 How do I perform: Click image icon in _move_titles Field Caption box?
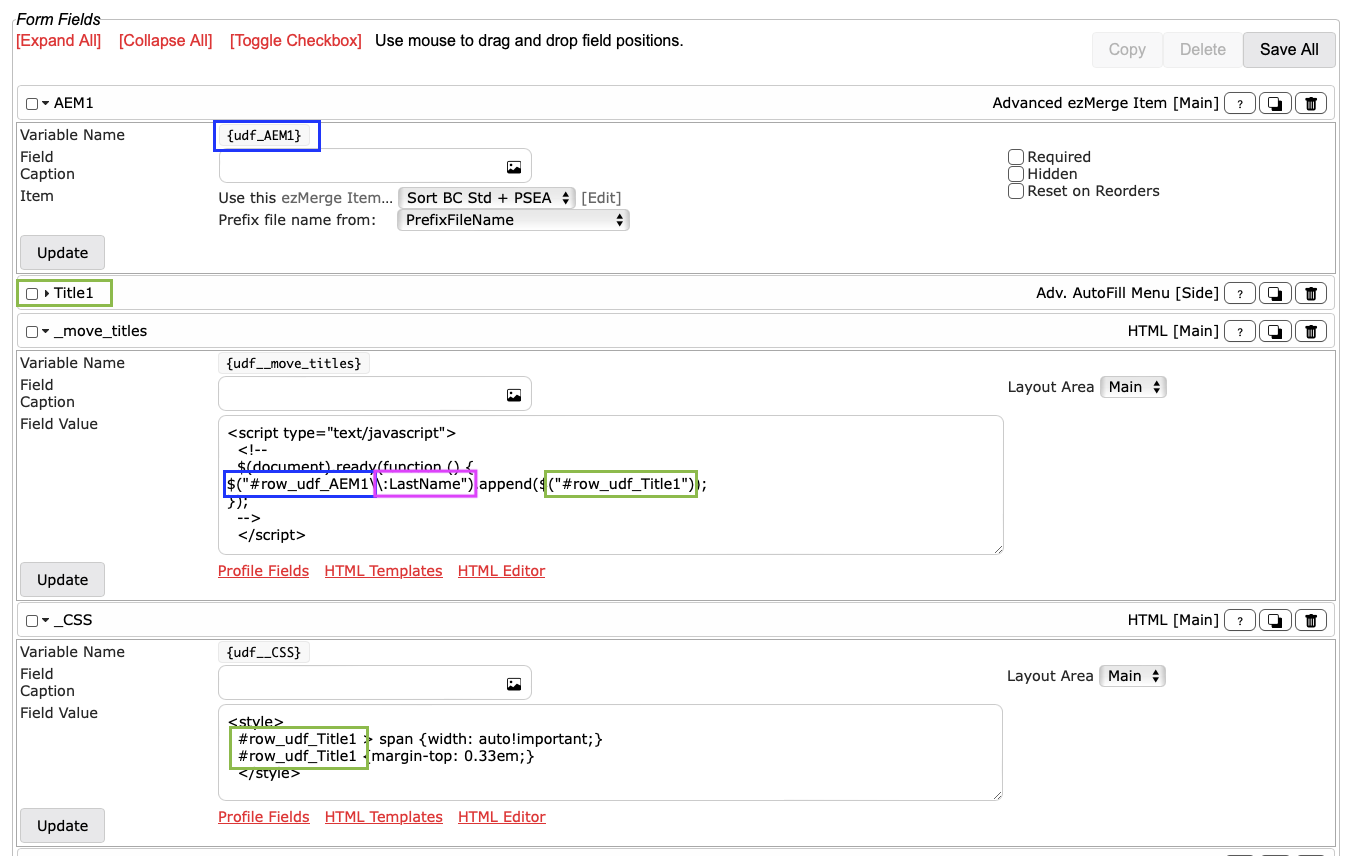514,395
